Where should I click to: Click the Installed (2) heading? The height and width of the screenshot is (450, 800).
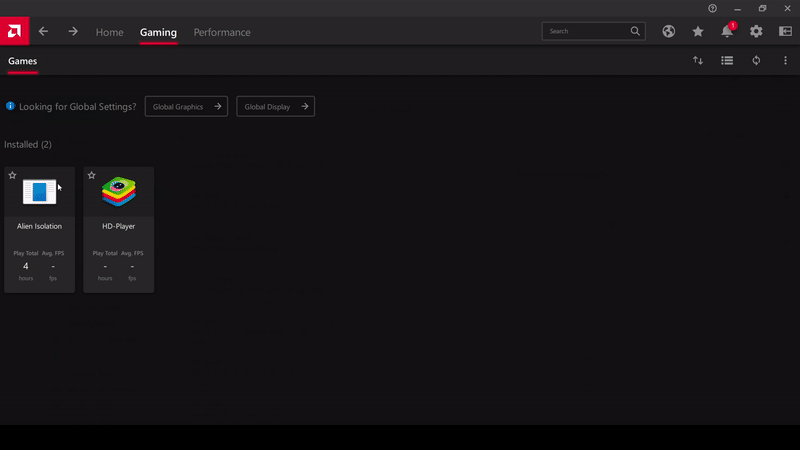coord(28,144)
